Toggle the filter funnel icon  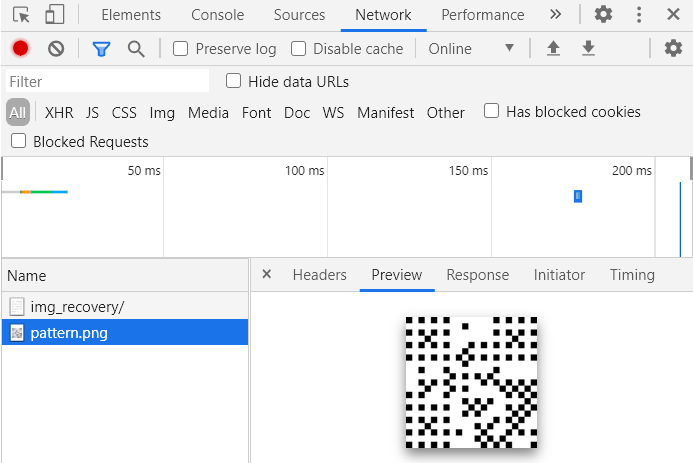coord(101,49)
